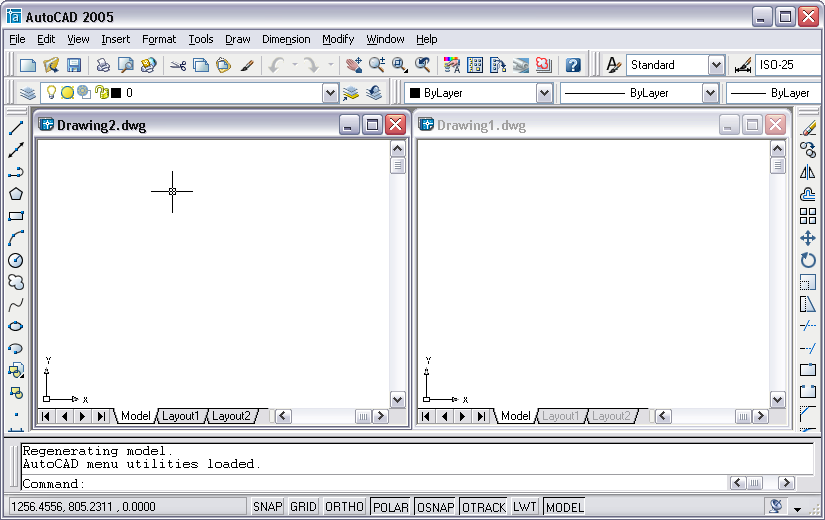Viewport: 825px width, 520px height.
Task: Click the Plot printer icon
Action: pyautogui.click(x=103, y=65)
